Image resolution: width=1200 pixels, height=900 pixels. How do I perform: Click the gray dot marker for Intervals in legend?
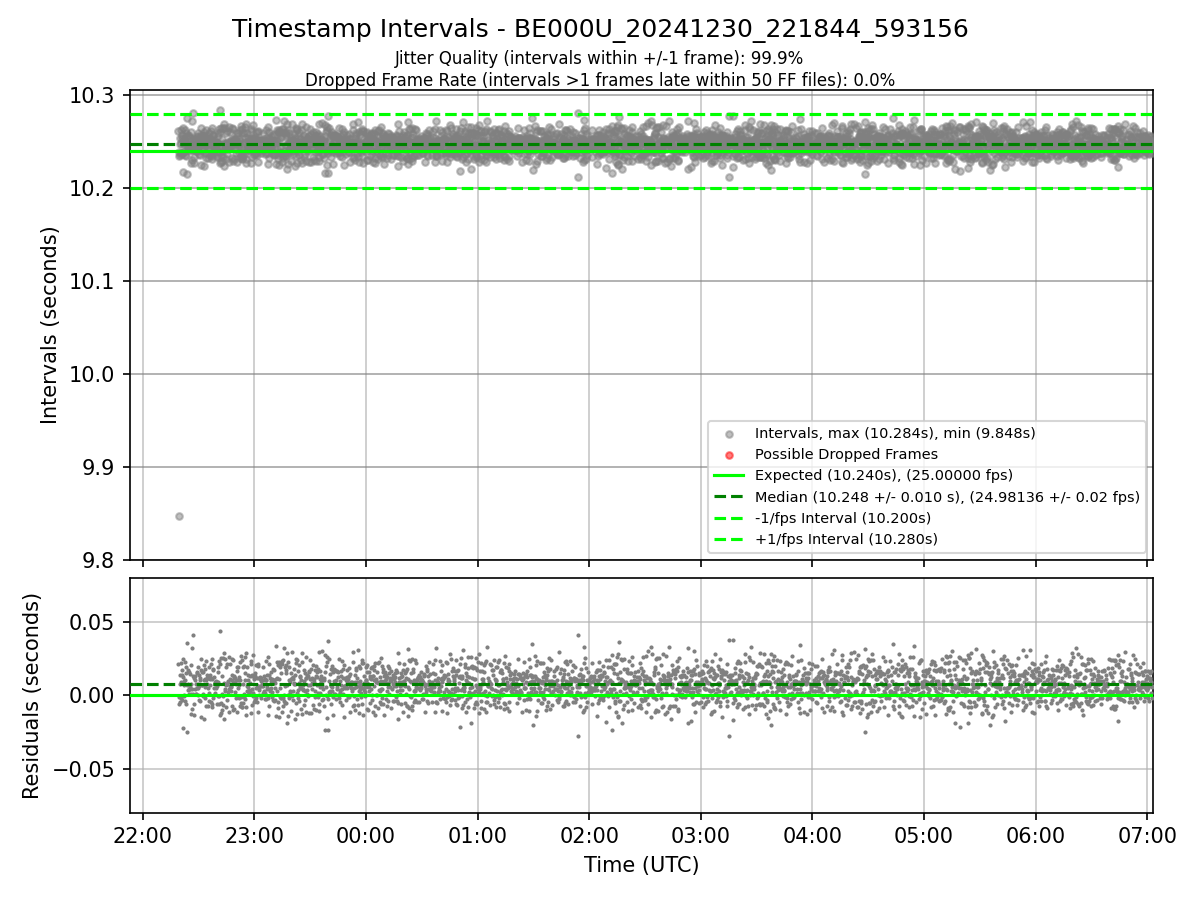[x=729, y=434]
